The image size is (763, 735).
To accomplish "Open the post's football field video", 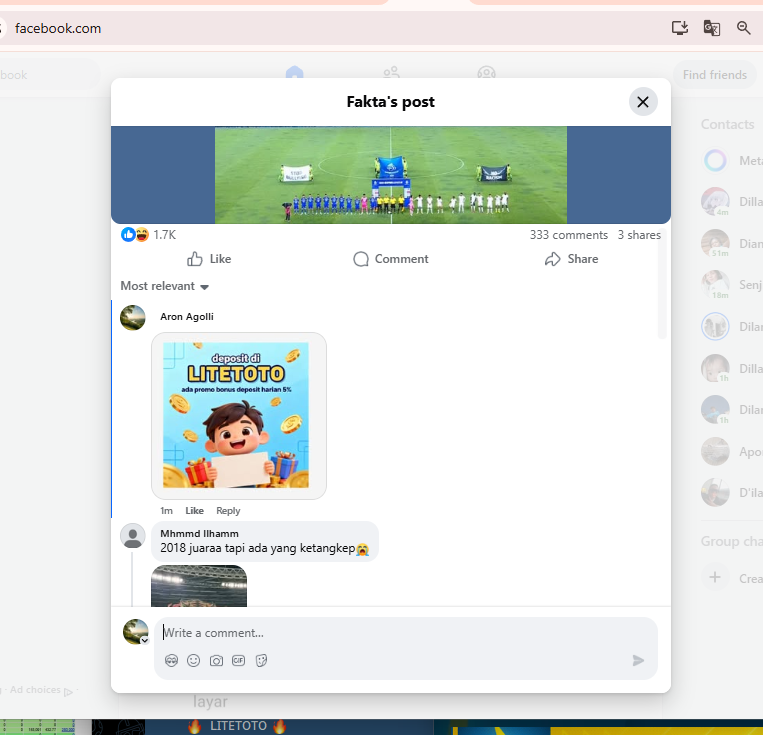I will [x=391, y=175].
